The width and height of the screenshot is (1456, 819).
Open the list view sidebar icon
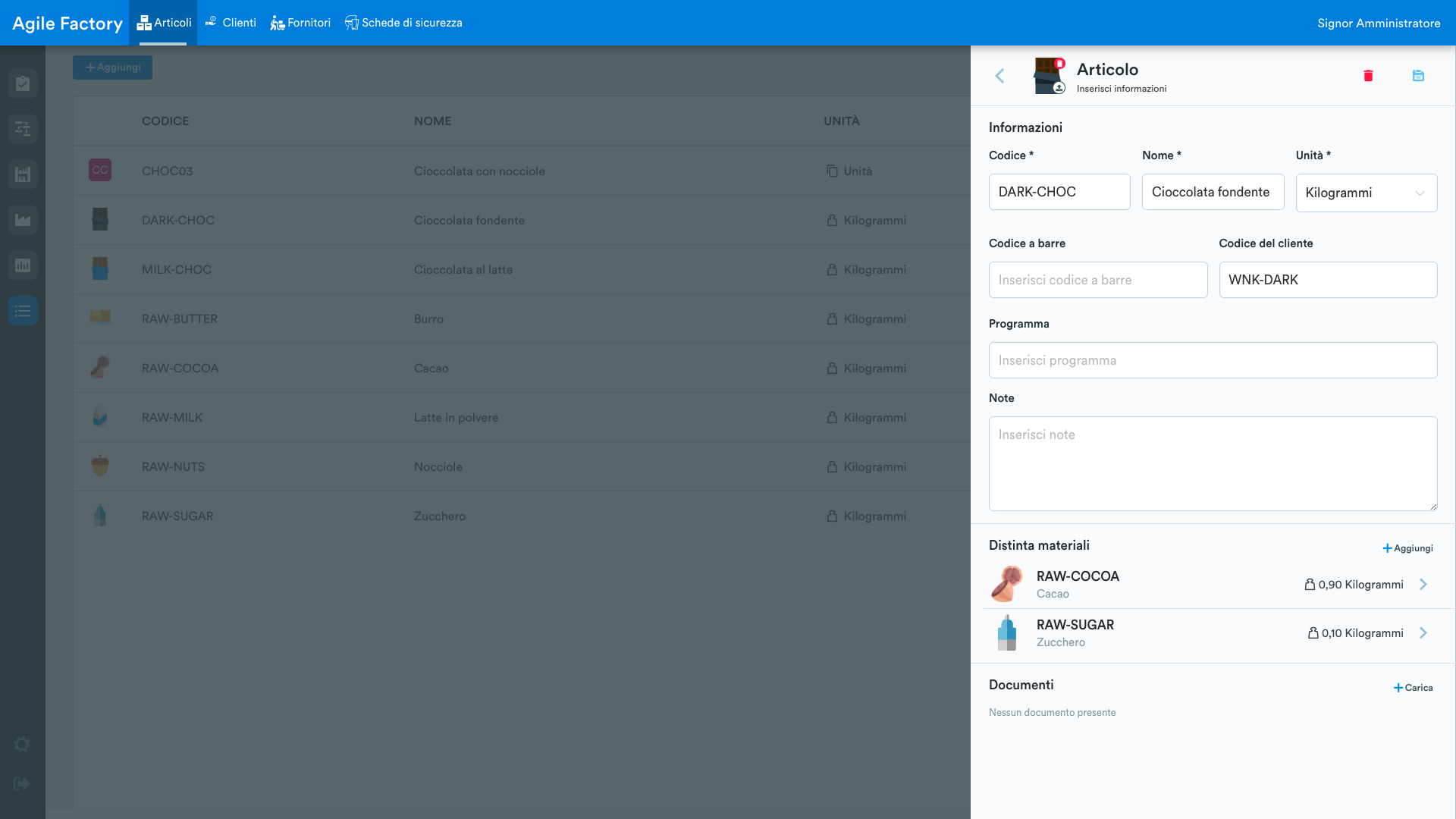point(23,311)
